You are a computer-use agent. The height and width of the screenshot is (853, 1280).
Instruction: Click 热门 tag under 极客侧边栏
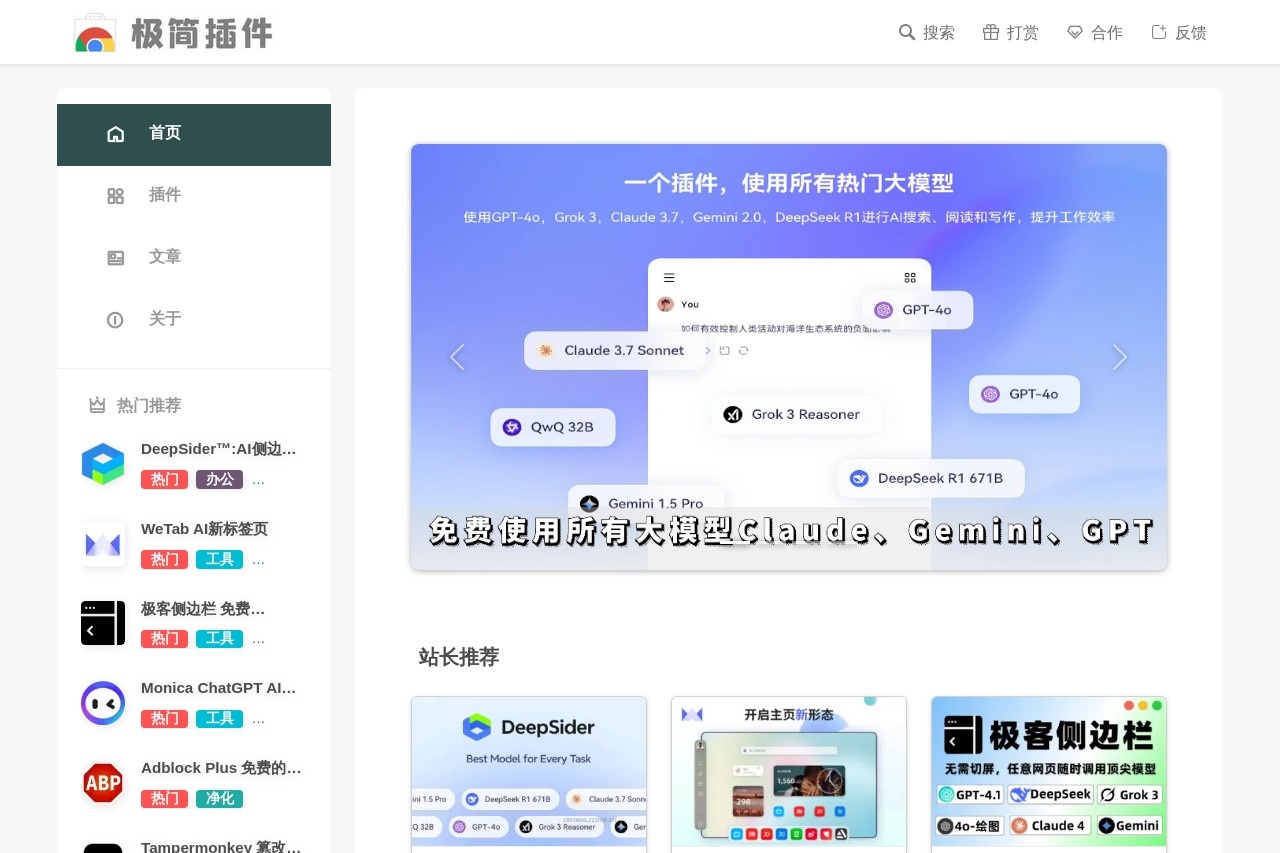164,638
